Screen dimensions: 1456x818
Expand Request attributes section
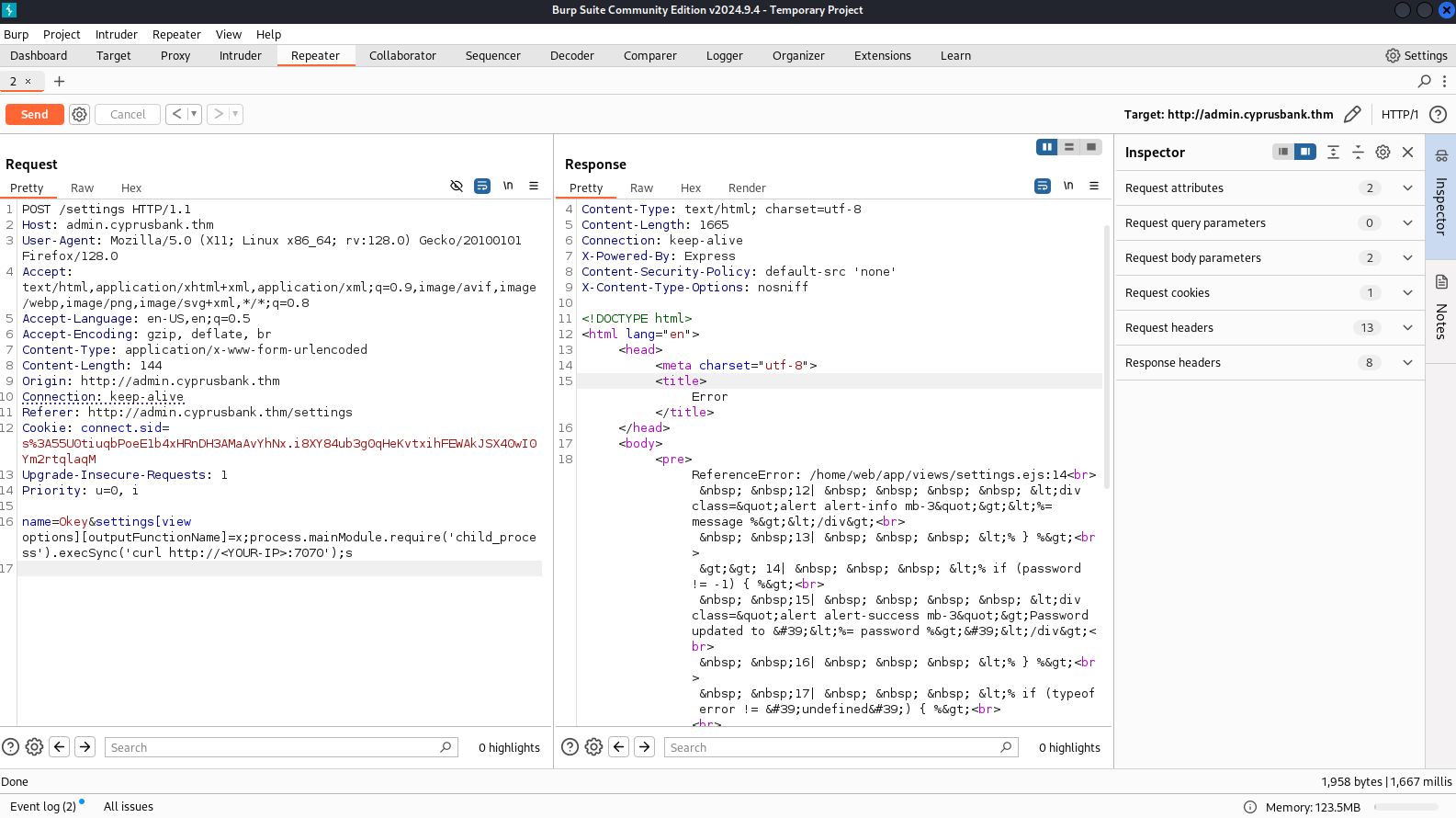tap(1270, 187)
